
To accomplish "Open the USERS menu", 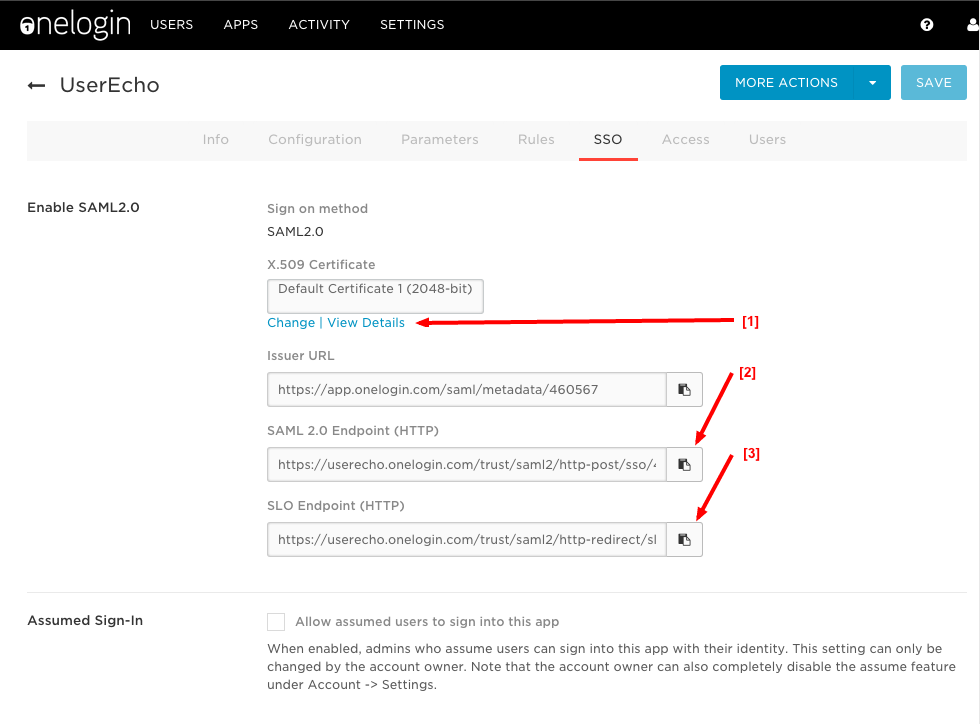I will pos(171,24).
